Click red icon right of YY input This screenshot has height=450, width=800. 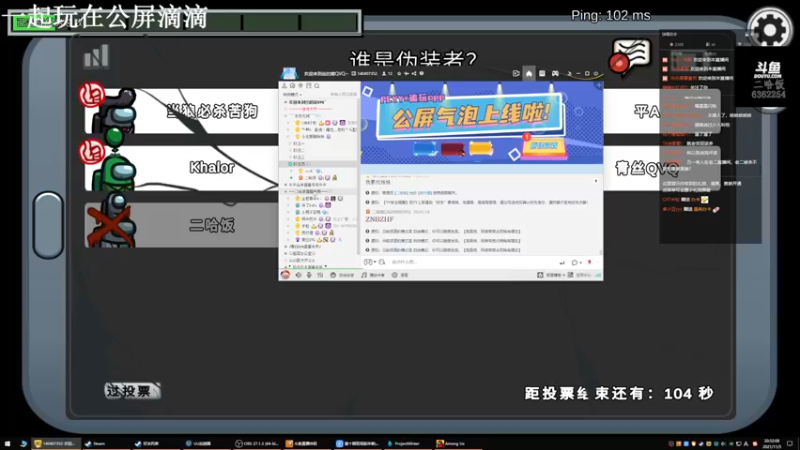pos(589,262)
